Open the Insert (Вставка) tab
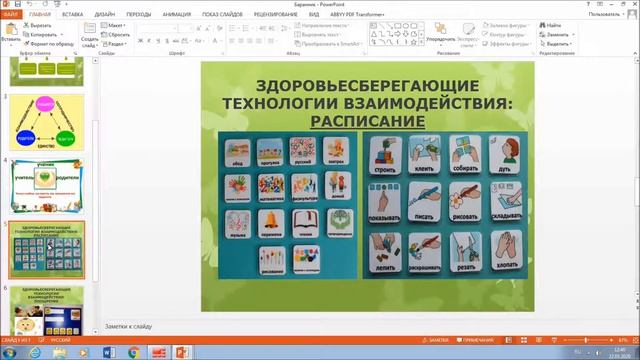The width and height of the screenshot is (640, 360). coord(73,14)
